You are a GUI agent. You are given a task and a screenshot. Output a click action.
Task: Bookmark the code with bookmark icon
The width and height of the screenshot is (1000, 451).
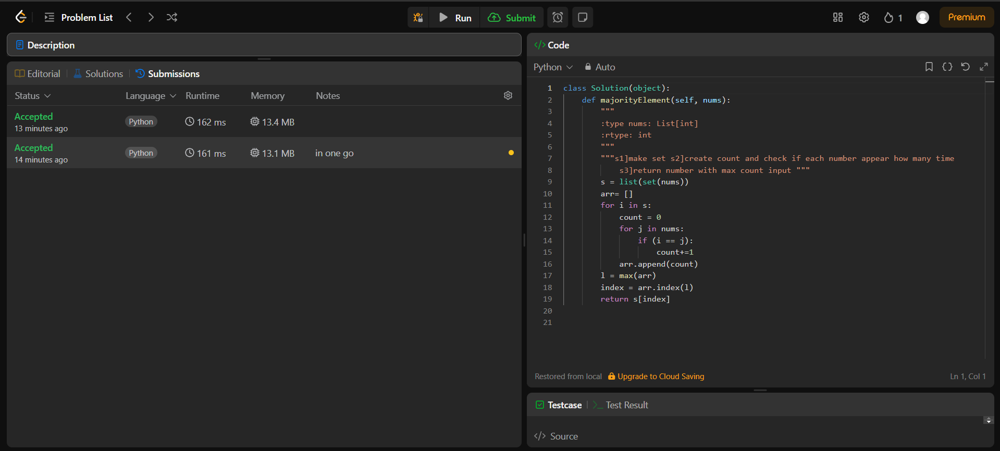click(929, 67)
